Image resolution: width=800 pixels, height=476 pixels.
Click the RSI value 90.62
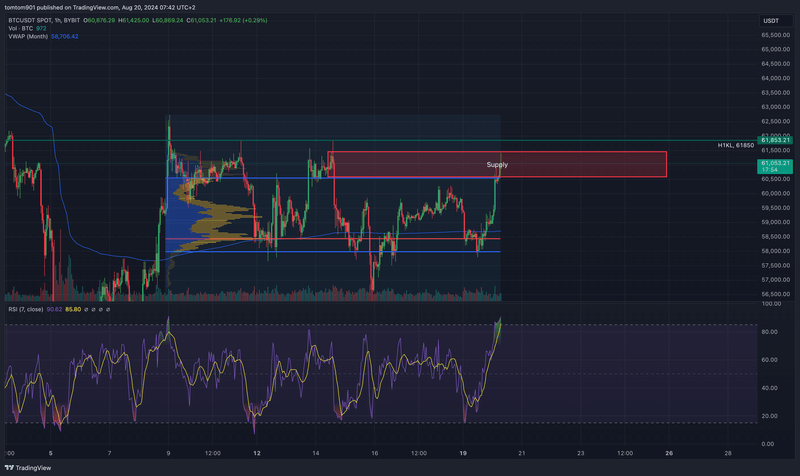(x=54, y=309)
